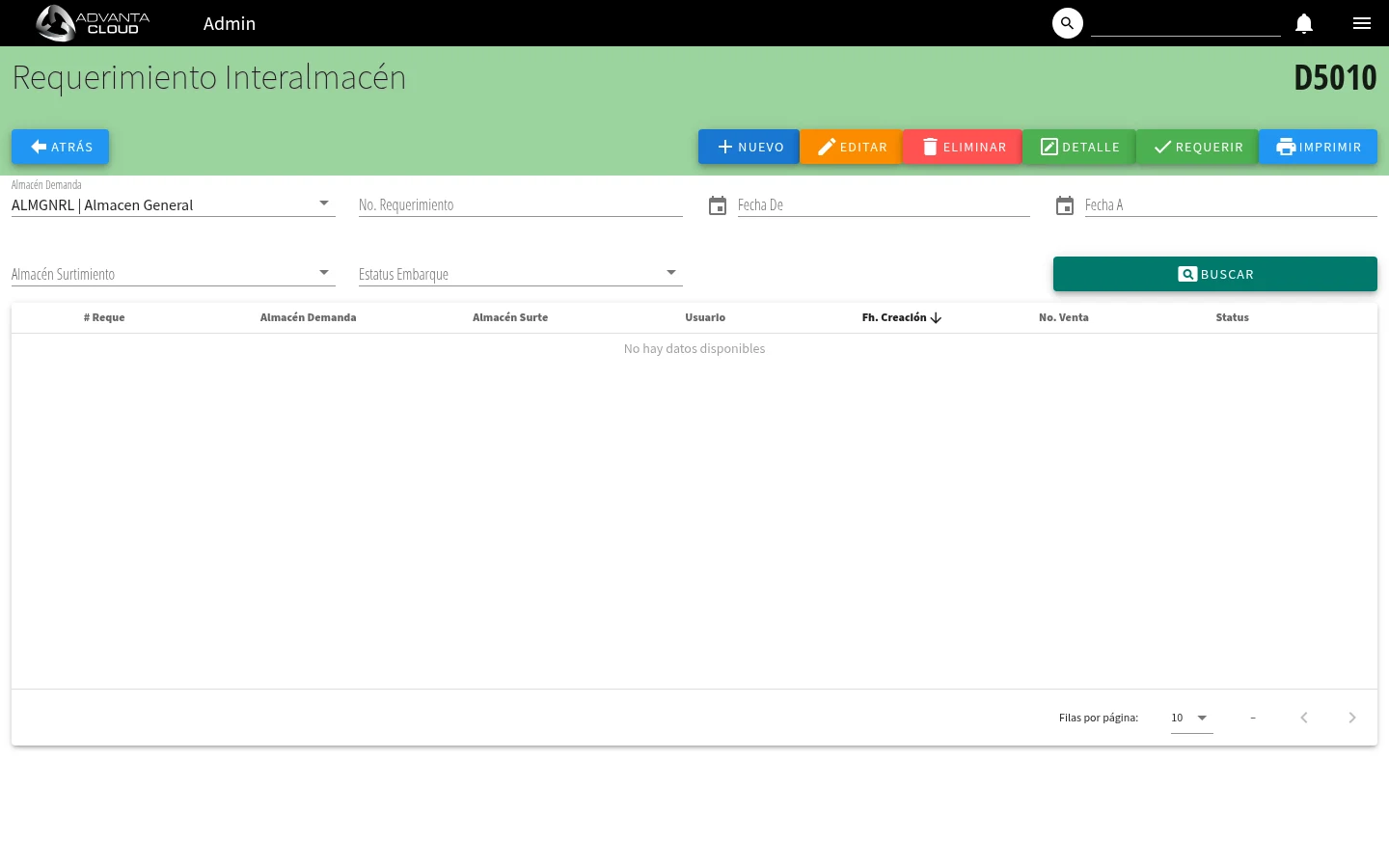Sort by Fh. Creación column header

pos(901,317)
